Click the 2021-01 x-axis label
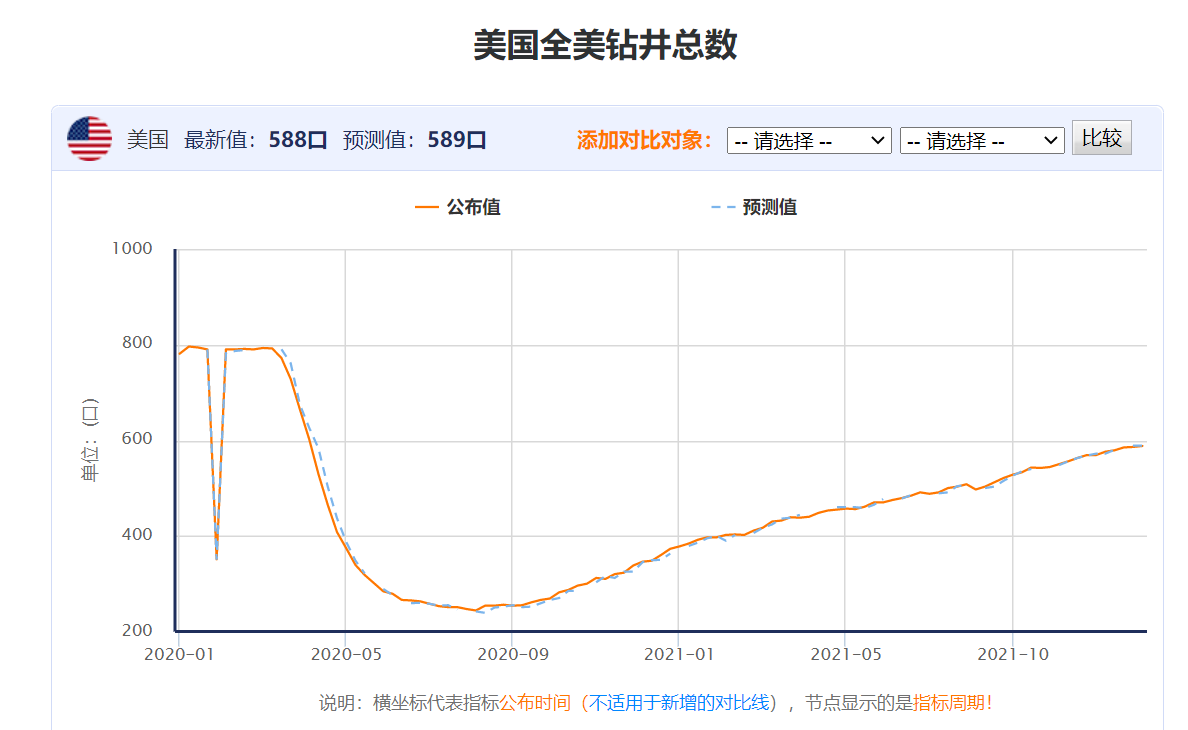This screenshot has height=730, width=1188. (x=678, y=654)
